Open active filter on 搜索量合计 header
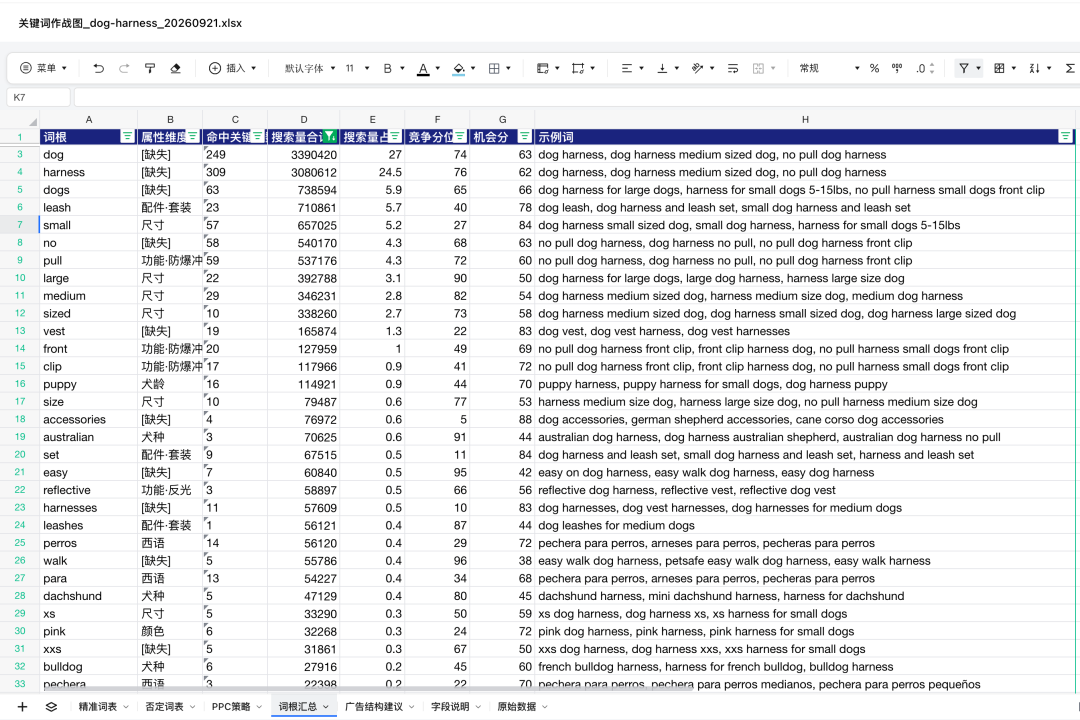The image size is (1080, 720). click(330, 136)
